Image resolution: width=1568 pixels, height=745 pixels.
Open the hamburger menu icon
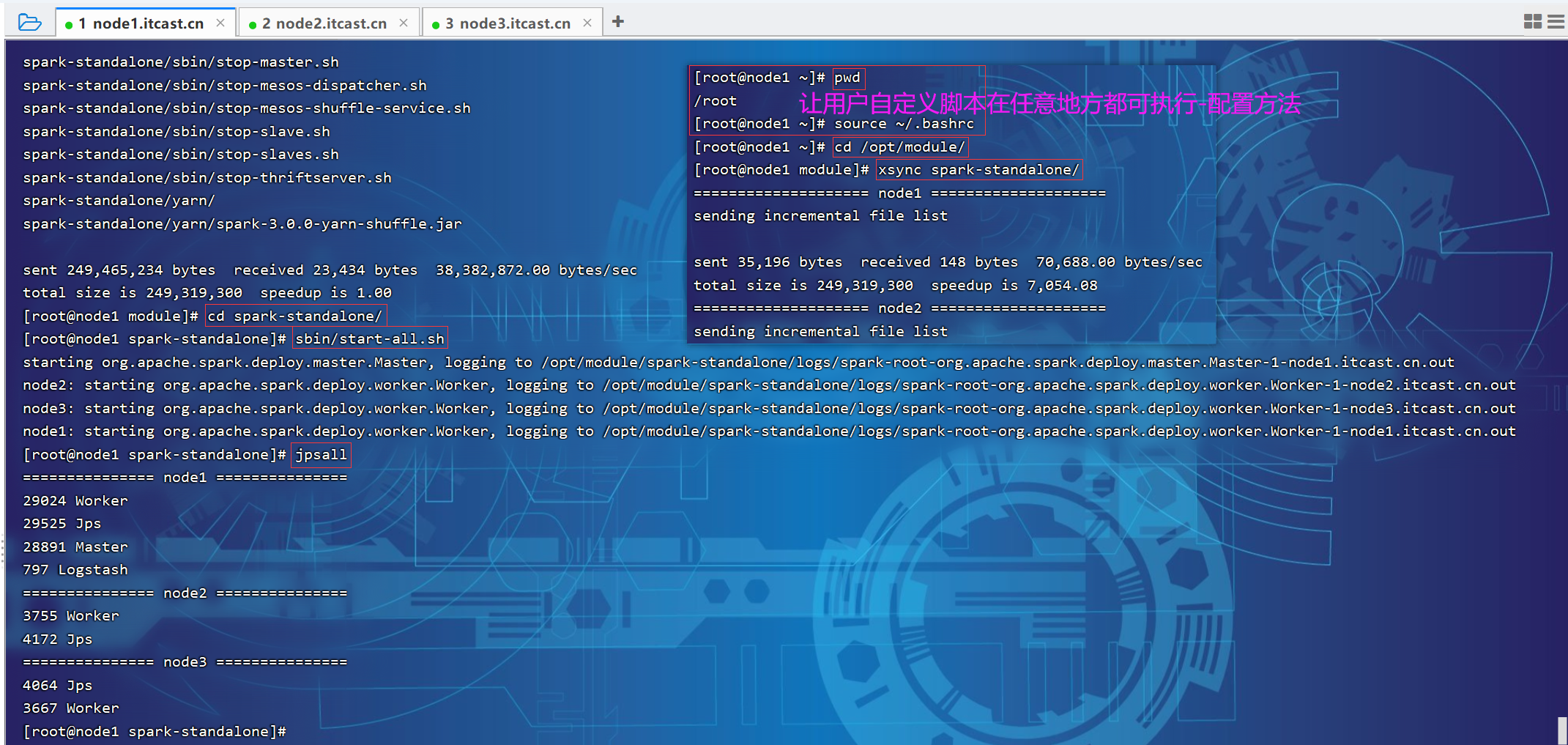[x=1556, y=21]
